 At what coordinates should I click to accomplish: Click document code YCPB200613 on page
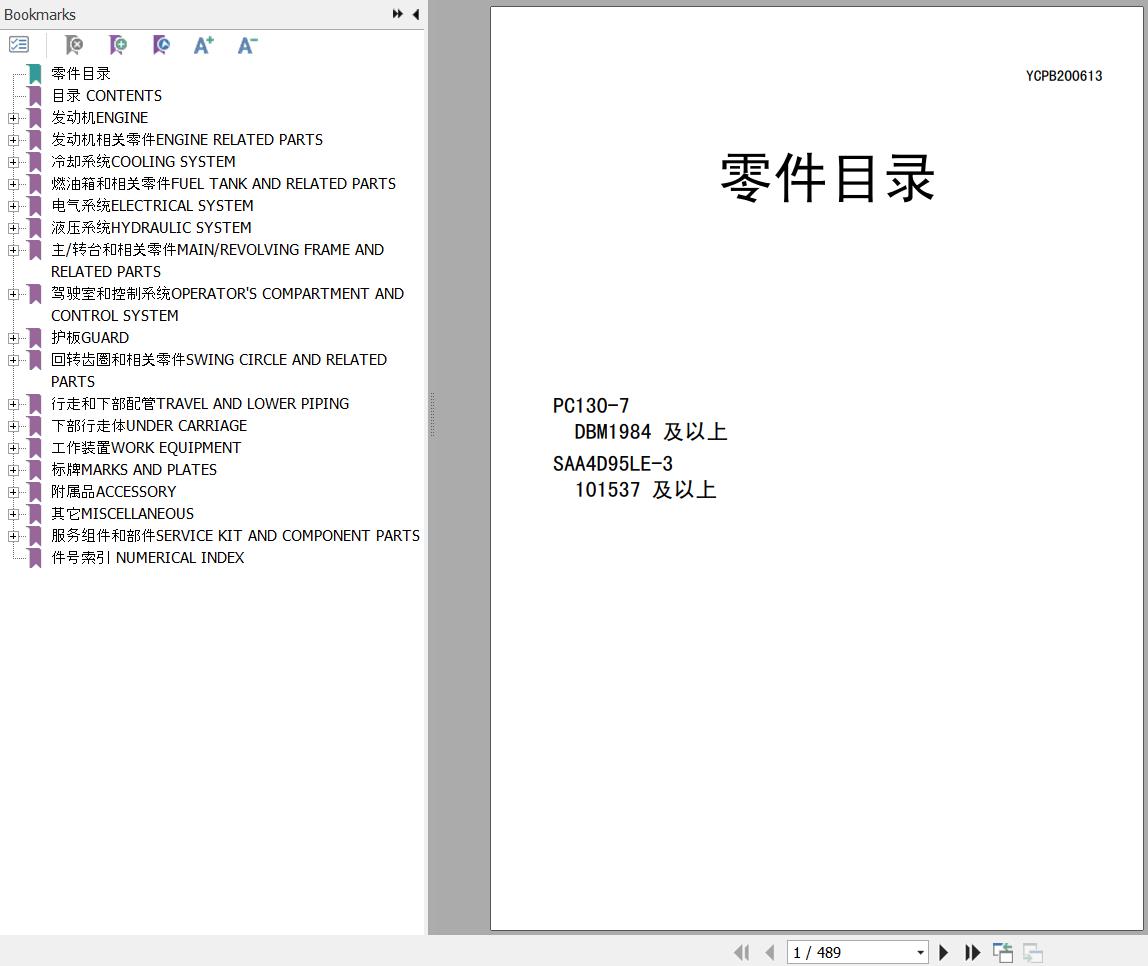pyautogui.click(x=1064, y=76)
